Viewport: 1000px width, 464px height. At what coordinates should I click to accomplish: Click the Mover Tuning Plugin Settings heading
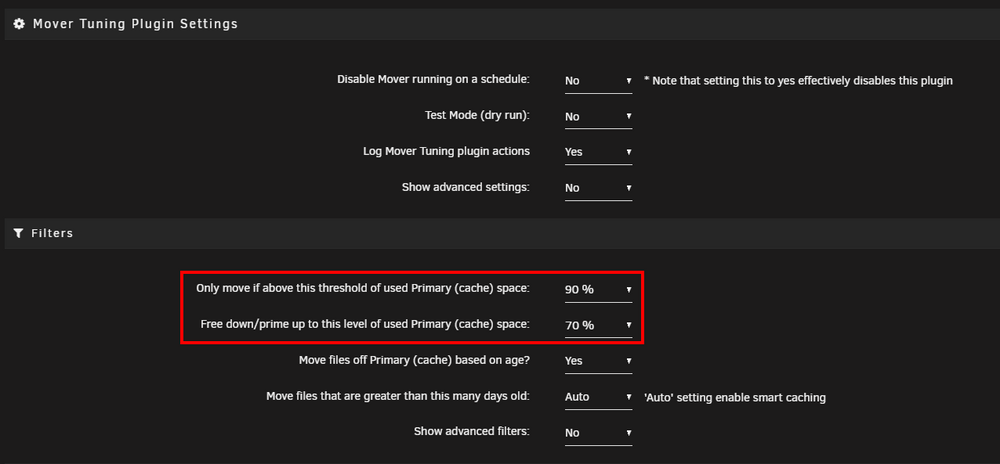pyautogui.click(x=135, y=24)
